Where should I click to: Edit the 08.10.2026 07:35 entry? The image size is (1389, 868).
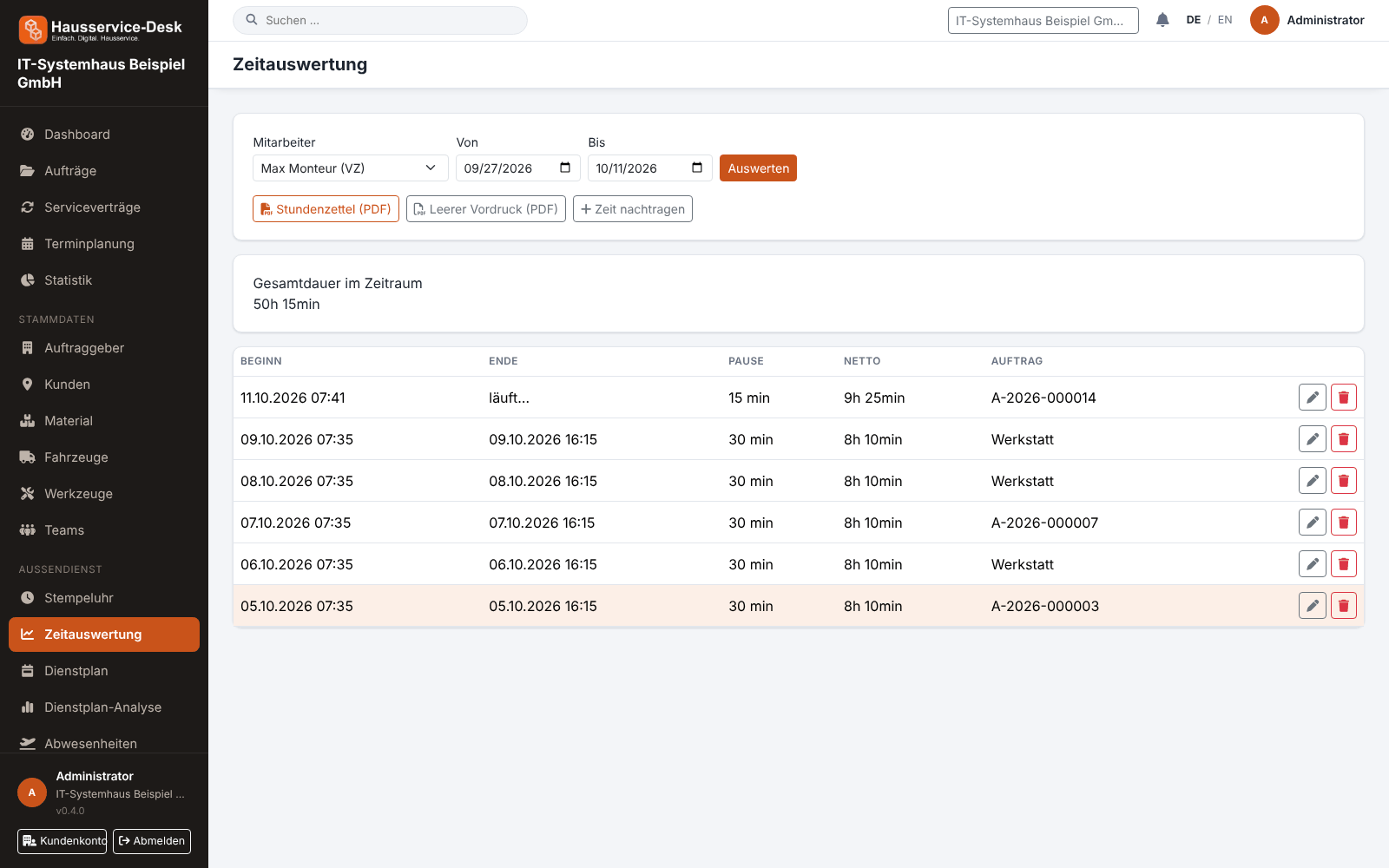(1313, 481)
